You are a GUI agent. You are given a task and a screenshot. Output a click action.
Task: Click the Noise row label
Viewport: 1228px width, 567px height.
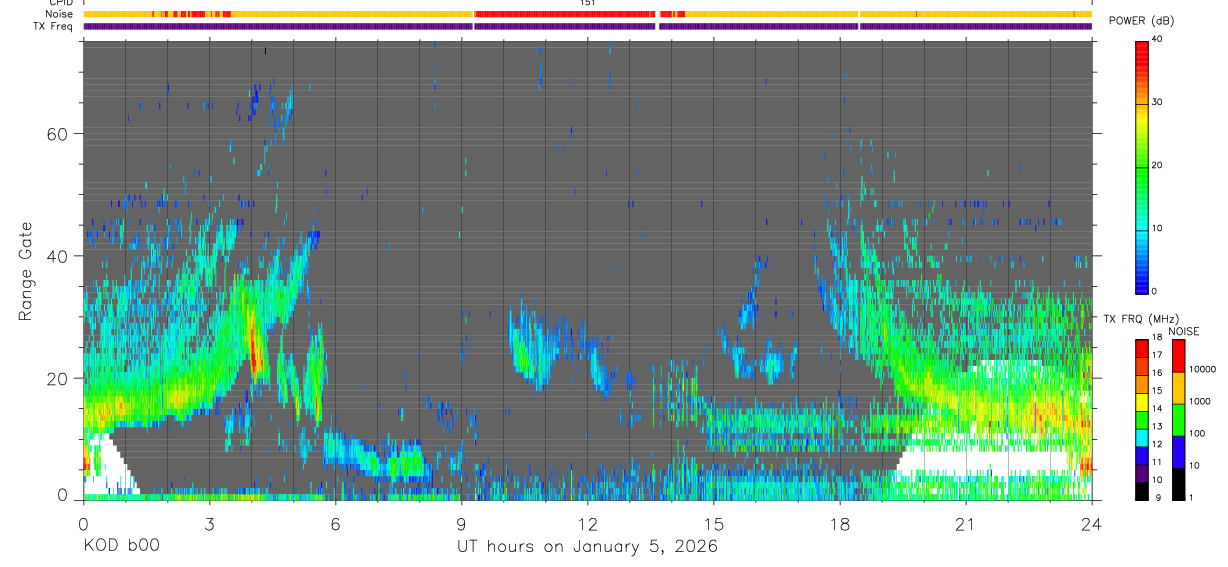[59, 14]
